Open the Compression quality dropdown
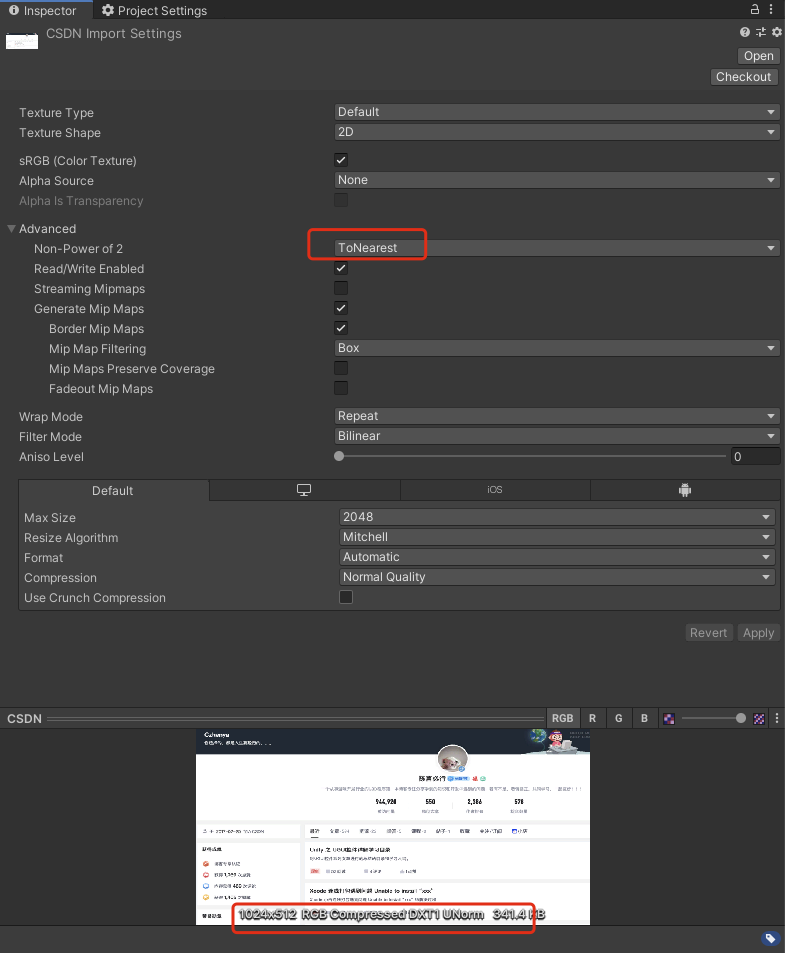 pos(557,577)
